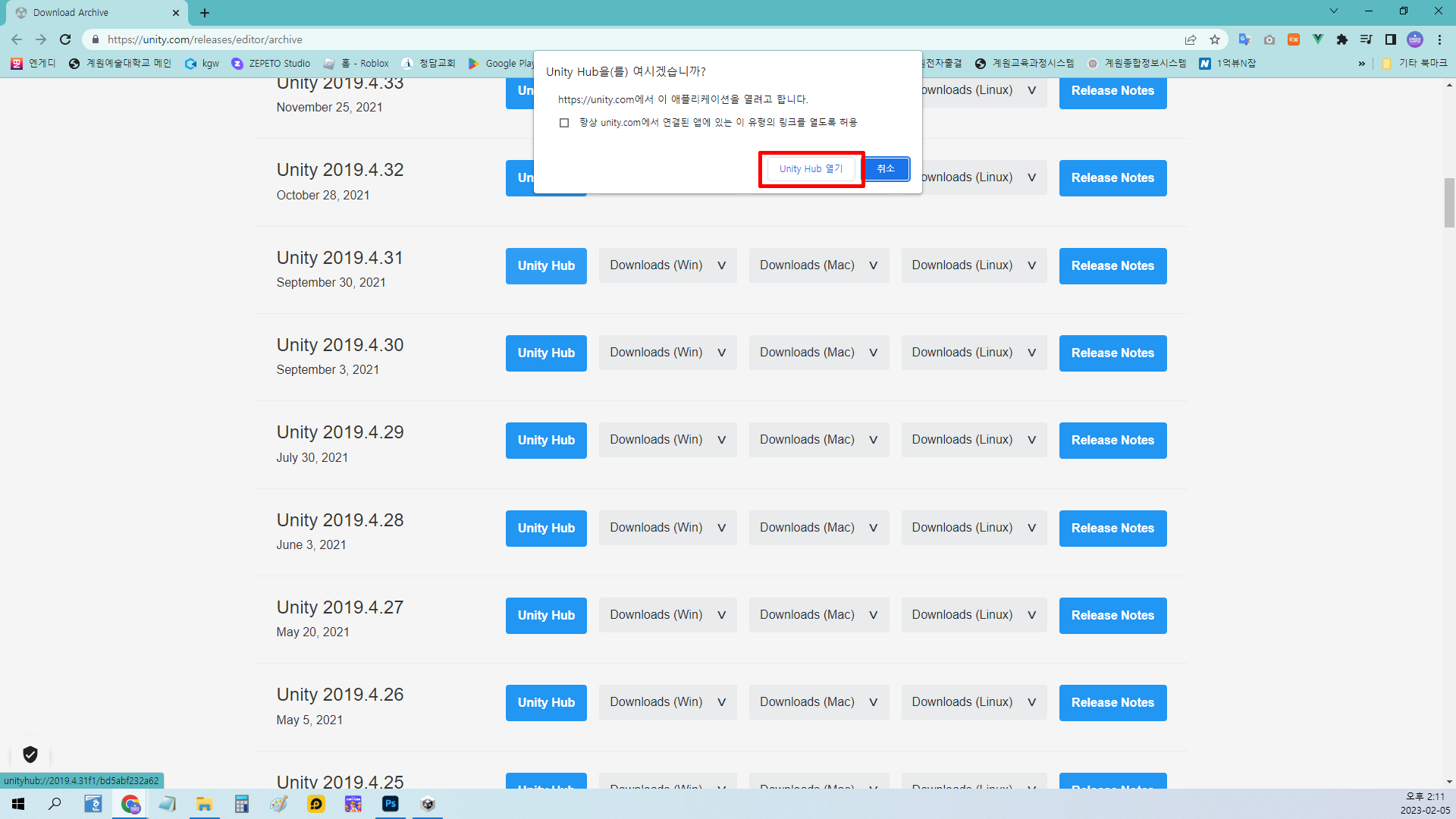Click Unity Hub button for 2019.4.28

tap(546, 528)
